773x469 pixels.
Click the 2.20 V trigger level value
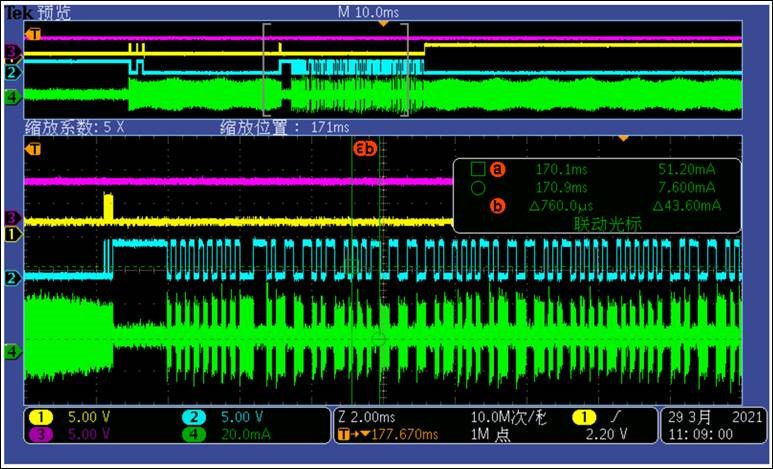tap(606, 434)
